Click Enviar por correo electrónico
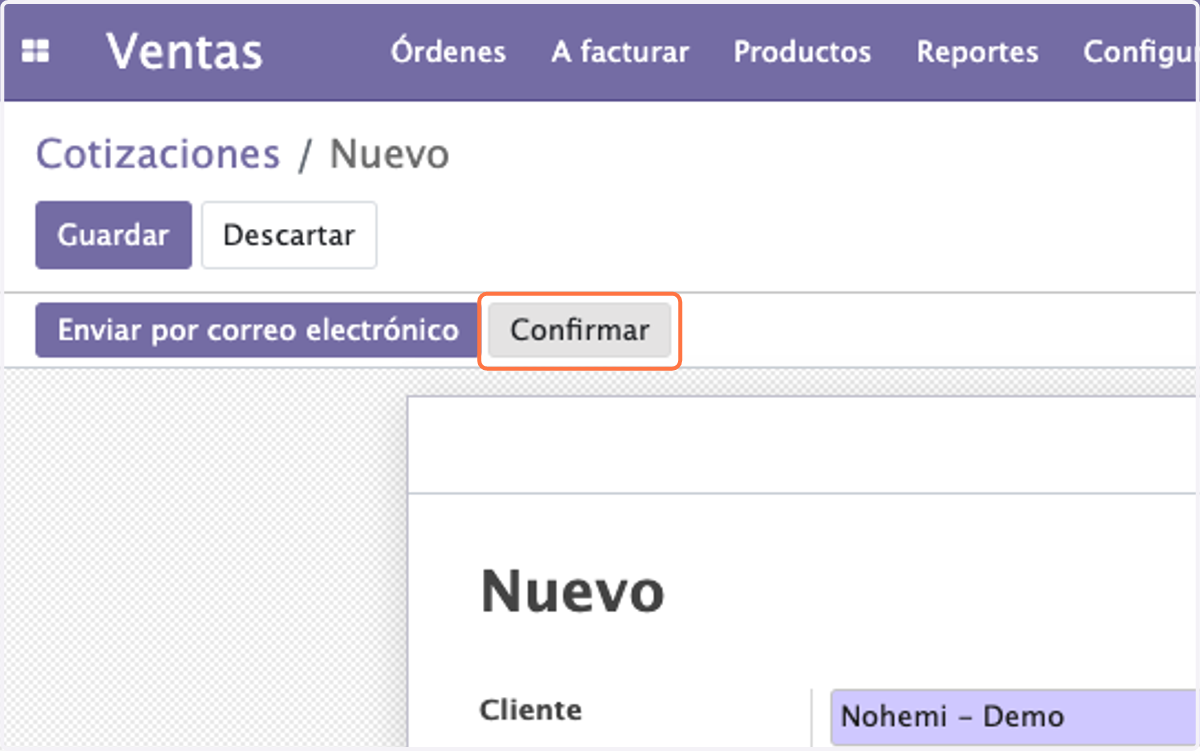Screen dimensions: 1200x751 tap(257, 330)
